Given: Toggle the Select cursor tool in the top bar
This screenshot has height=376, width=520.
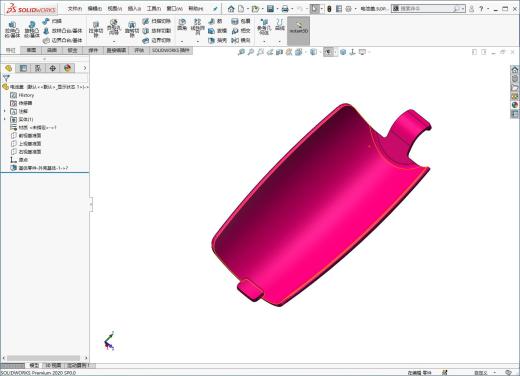Looking at the screenshot, I should [x=314, y=9].
